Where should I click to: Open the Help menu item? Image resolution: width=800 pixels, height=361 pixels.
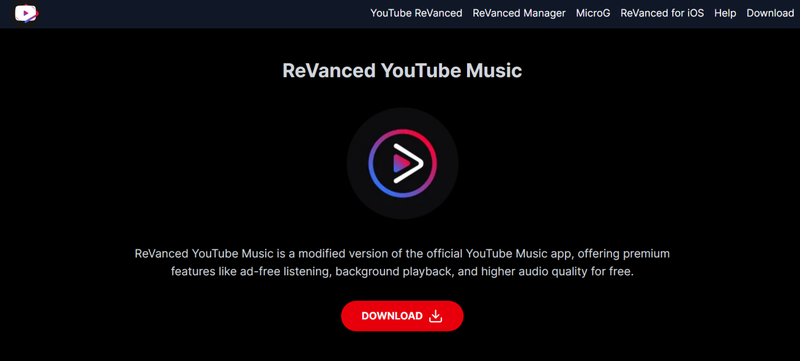point(725,13)
